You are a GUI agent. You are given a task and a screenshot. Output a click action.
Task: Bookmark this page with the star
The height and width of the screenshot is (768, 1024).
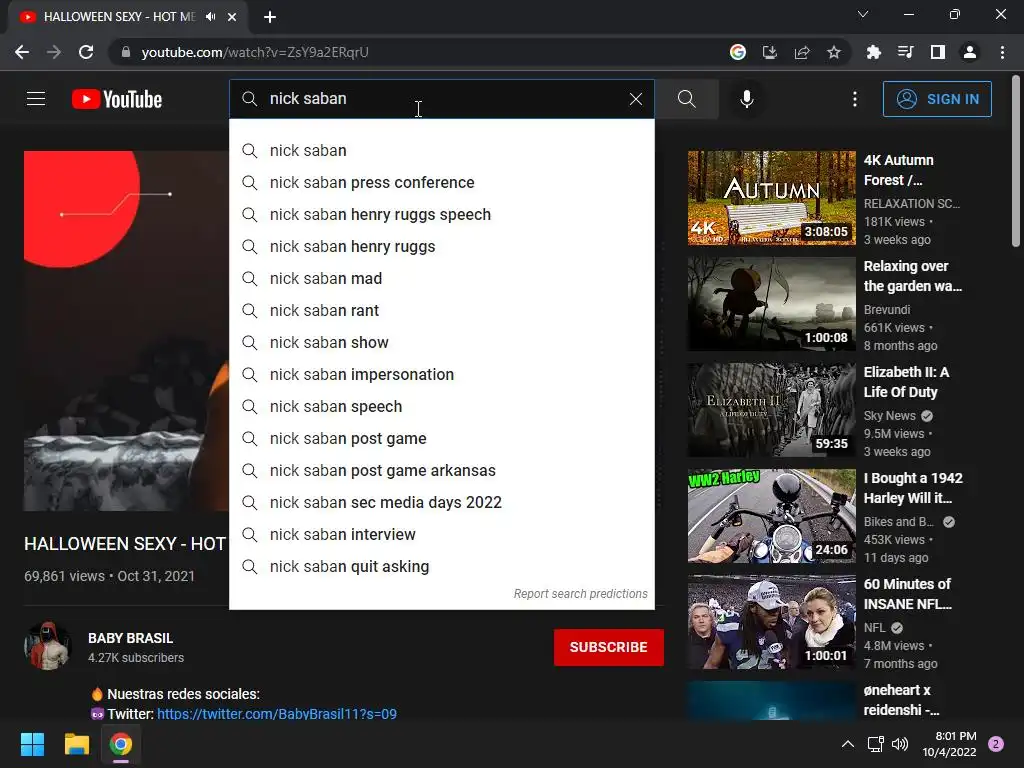834,52
